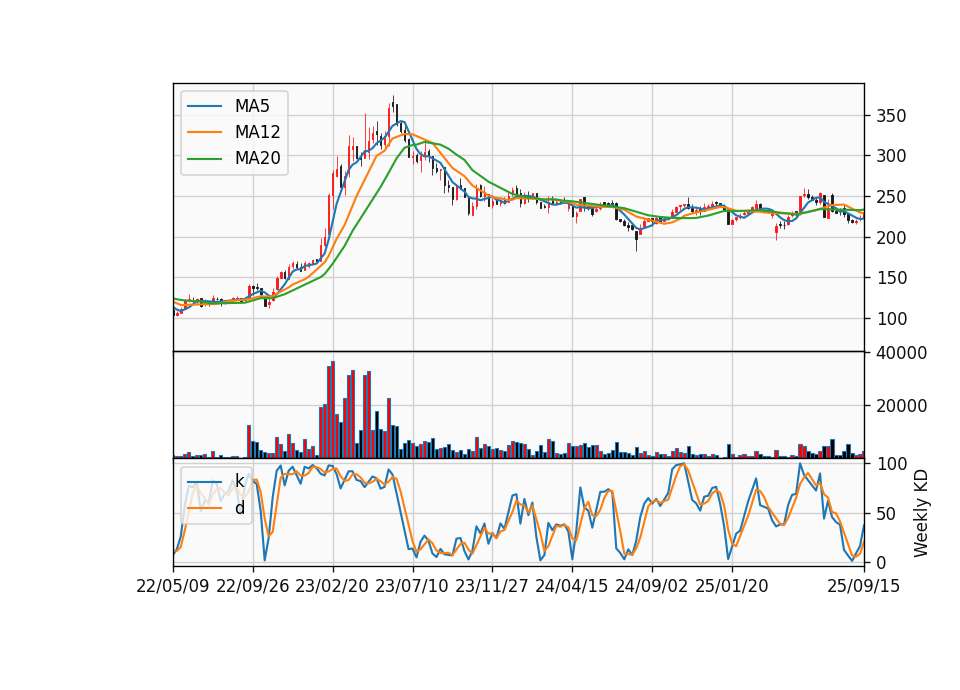Viewport: 960px width, 690px height.
Task: Click the tallest volume bar near 23/02/20
Action: tap(332, 410)
